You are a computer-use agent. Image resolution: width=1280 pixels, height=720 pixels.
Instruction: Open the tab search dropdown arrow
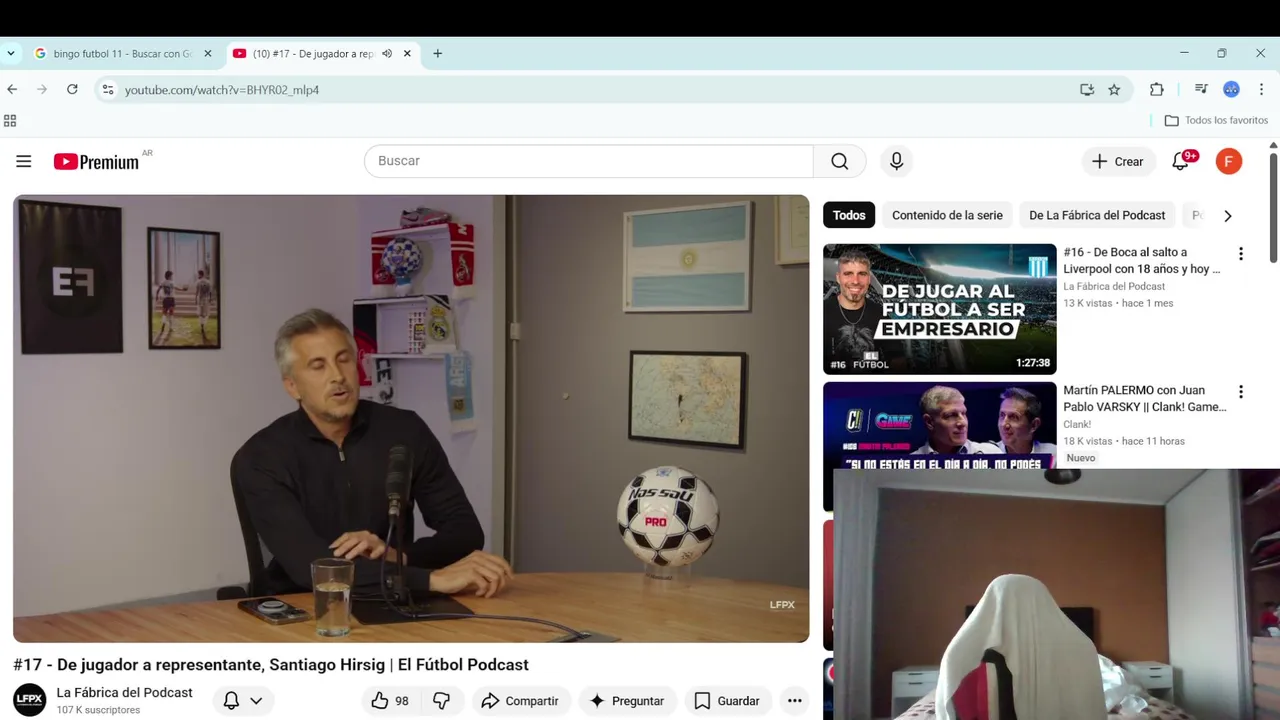tap(11, 54)
